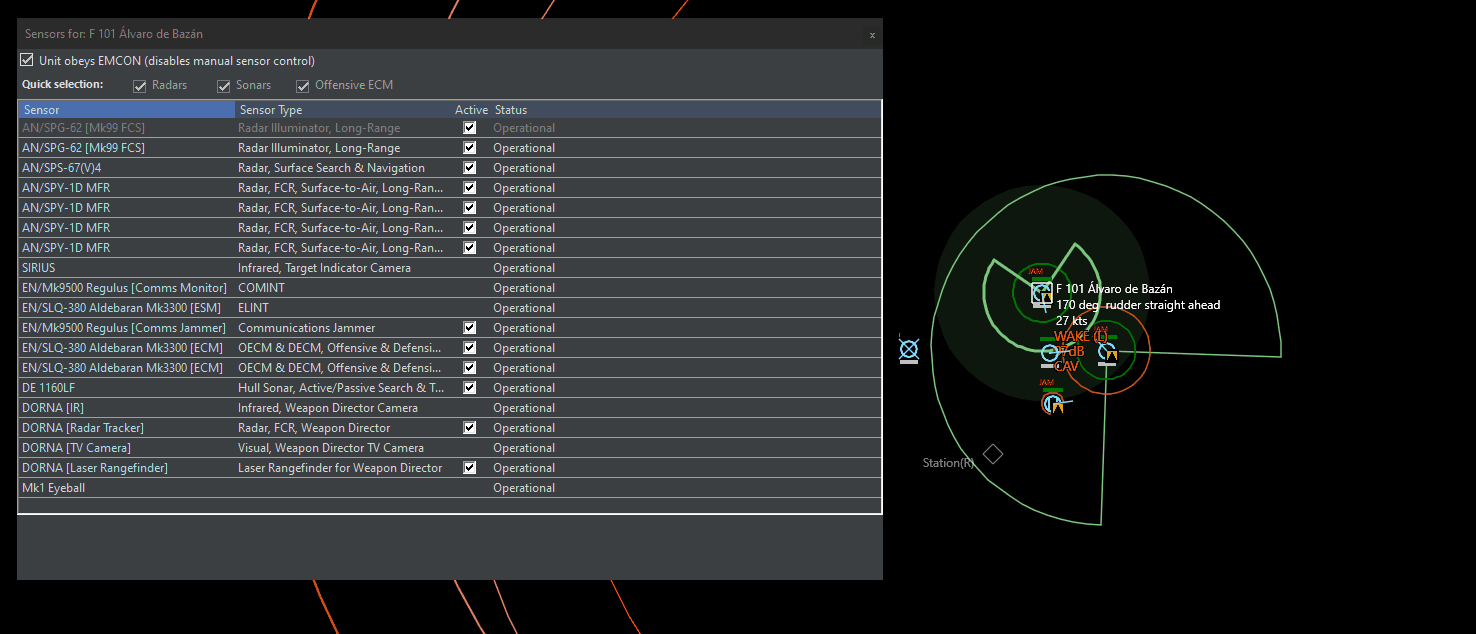
Task: Click the 'Communications Jammer' type cell
Action: coord(306,328)
